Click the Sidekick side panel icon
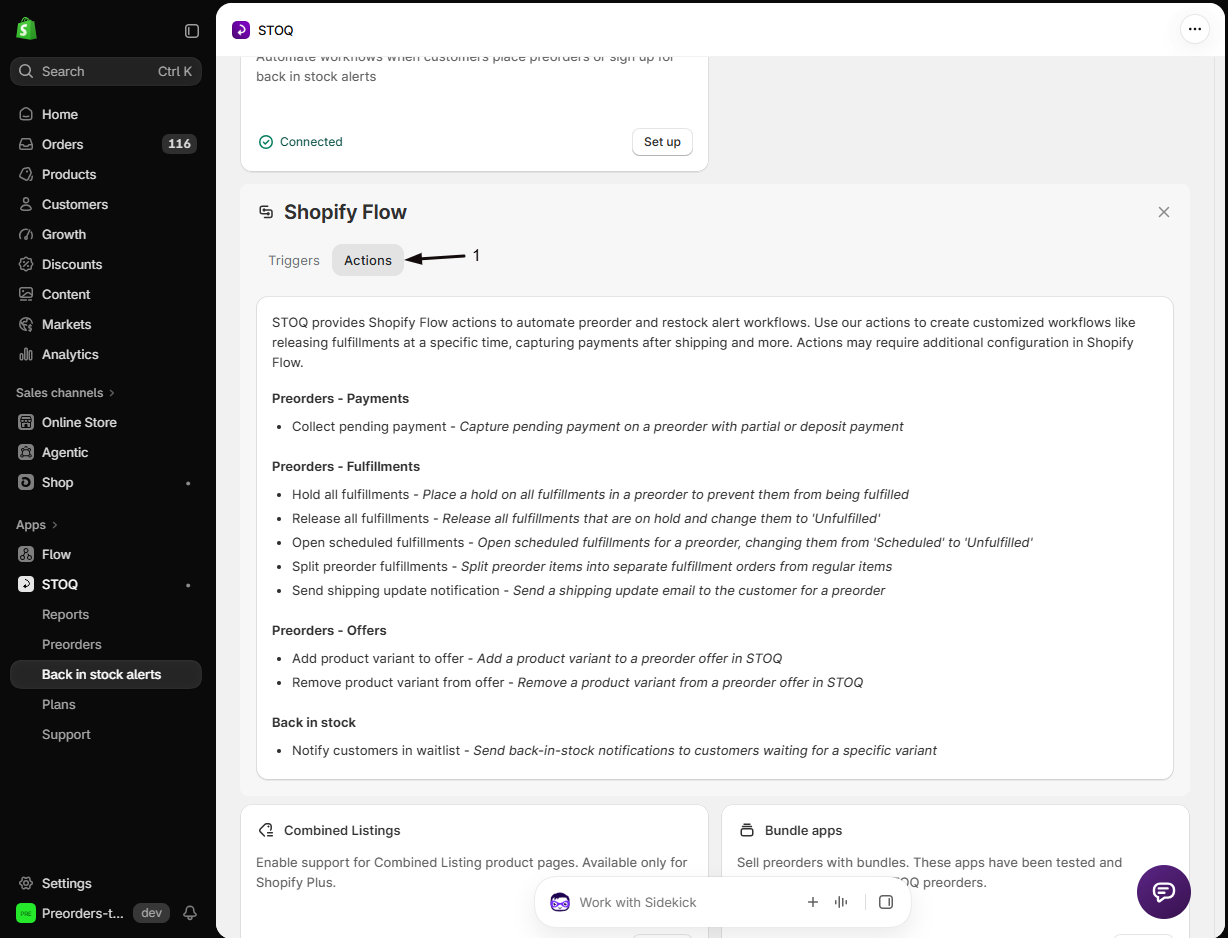Viewport: 1228px width, 938px height. tap(886, 902)
